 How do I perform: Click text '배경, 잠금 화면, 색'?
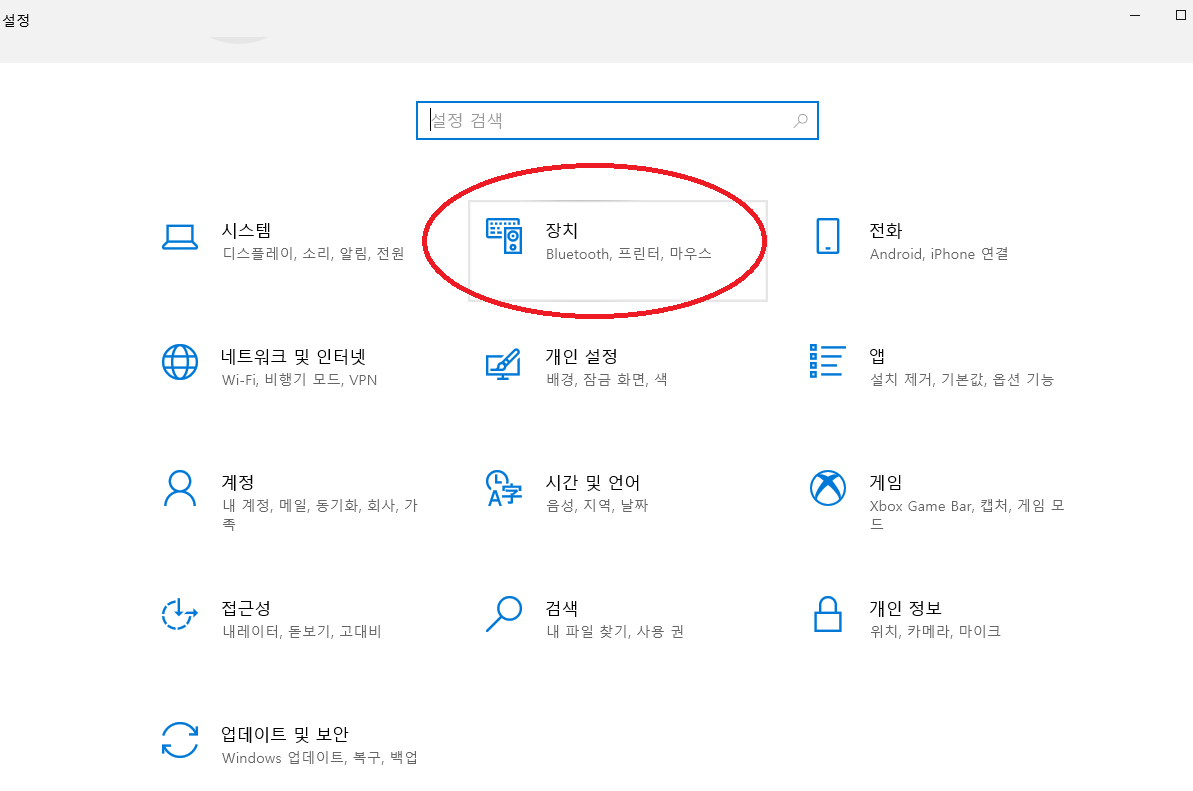[606, 380]
